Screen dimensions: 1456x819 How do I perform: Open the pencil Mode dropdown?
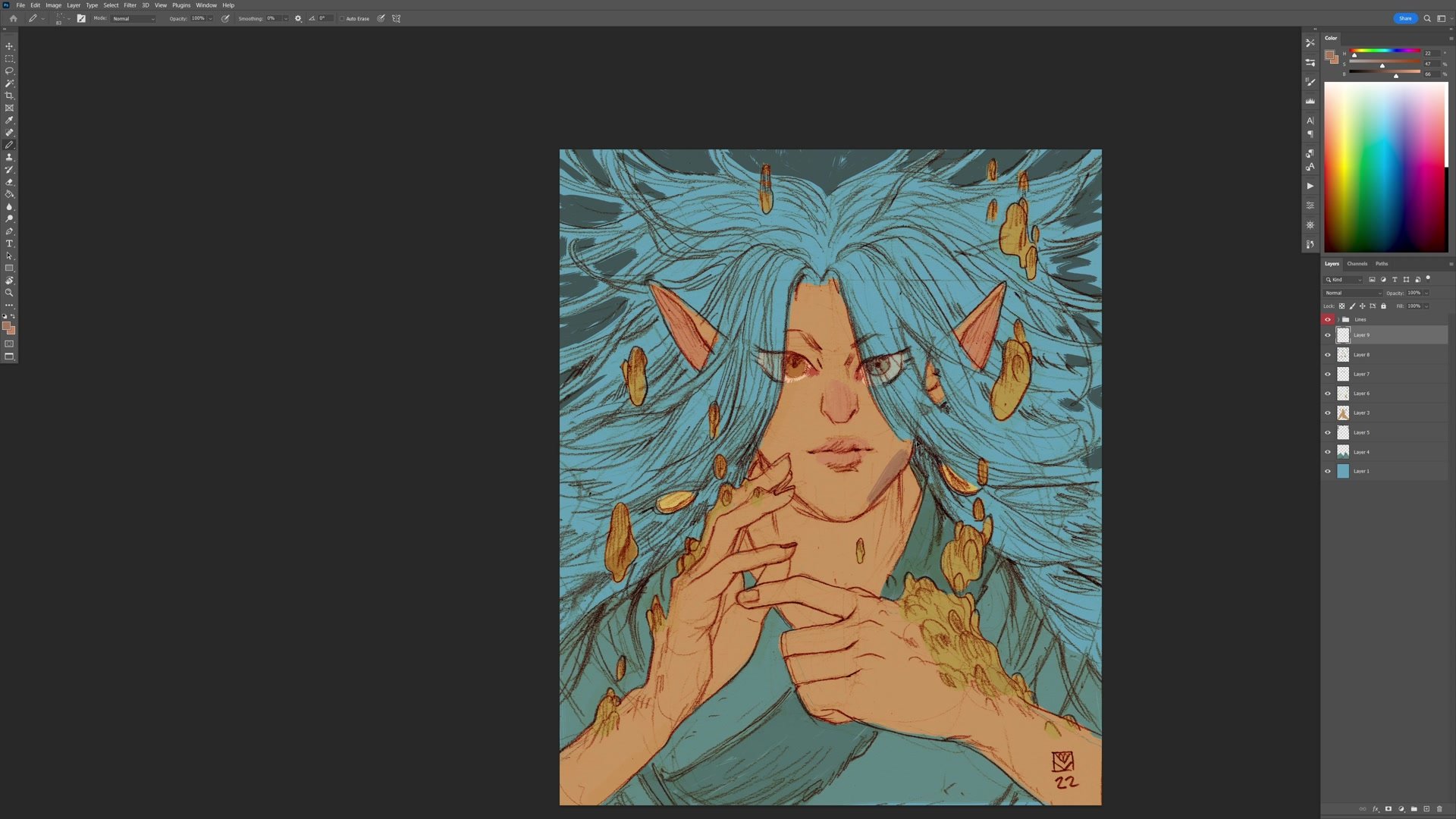click(133, 19)
